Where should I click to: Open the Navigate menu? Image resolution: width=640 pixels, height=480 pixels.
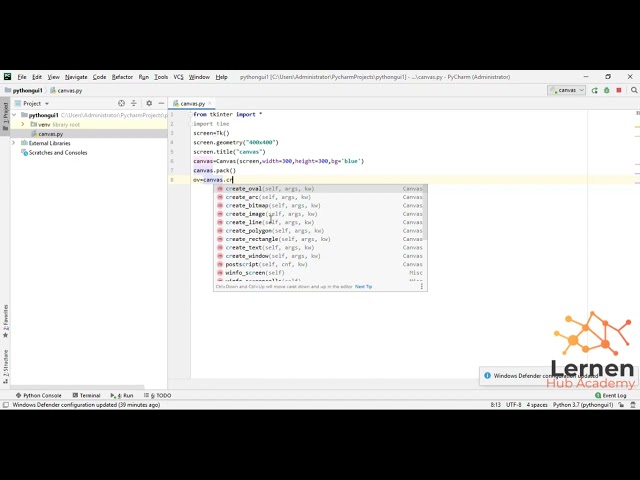point(76,77)
